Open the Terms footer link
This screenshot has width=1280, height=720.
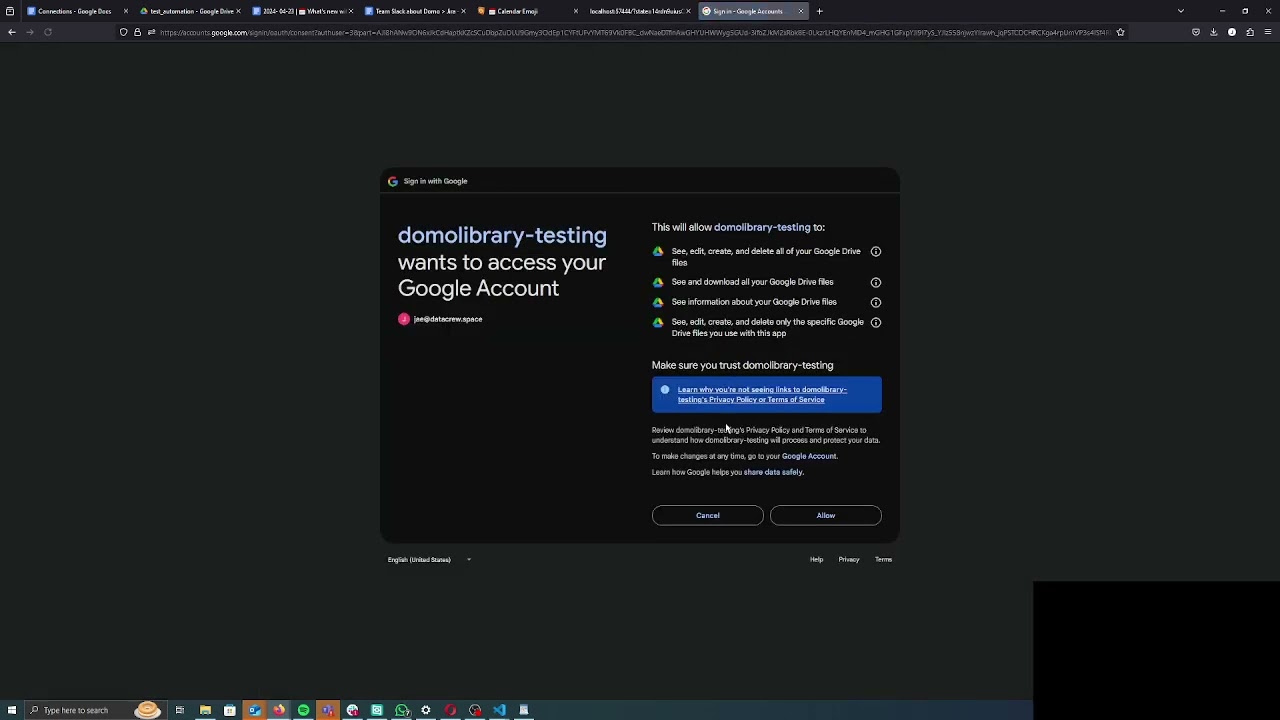(x=883, y=560)
